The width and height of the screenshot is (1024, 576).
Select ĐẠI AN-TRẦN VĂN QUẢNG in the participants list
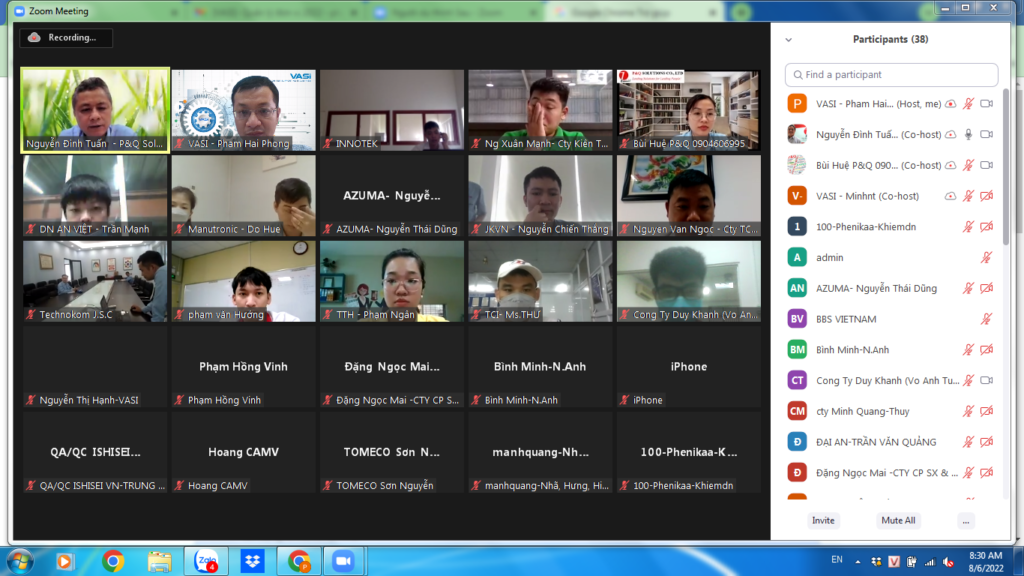tap(876, 442)
